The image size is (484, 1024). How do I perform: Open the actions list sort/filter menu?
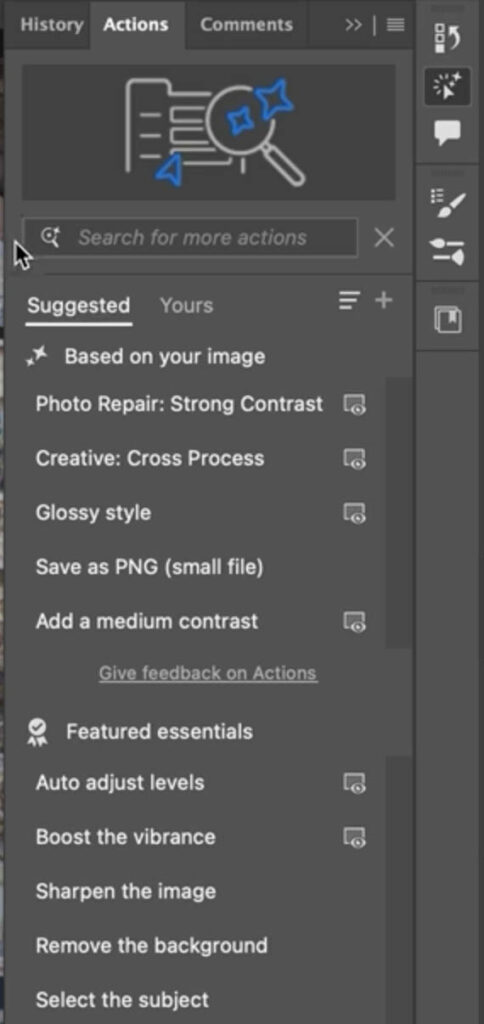click(x=349, y=300)
